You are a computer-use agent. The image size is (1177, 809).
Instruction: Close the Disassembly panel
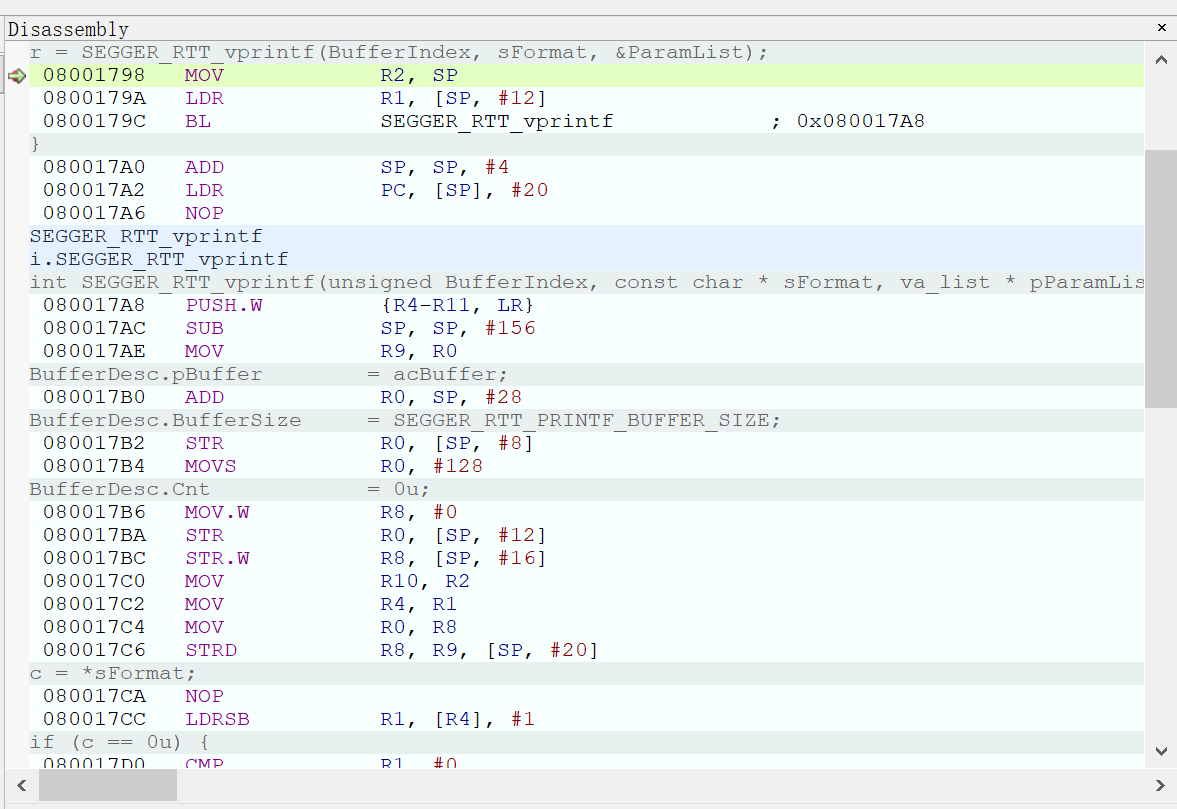1161,29
